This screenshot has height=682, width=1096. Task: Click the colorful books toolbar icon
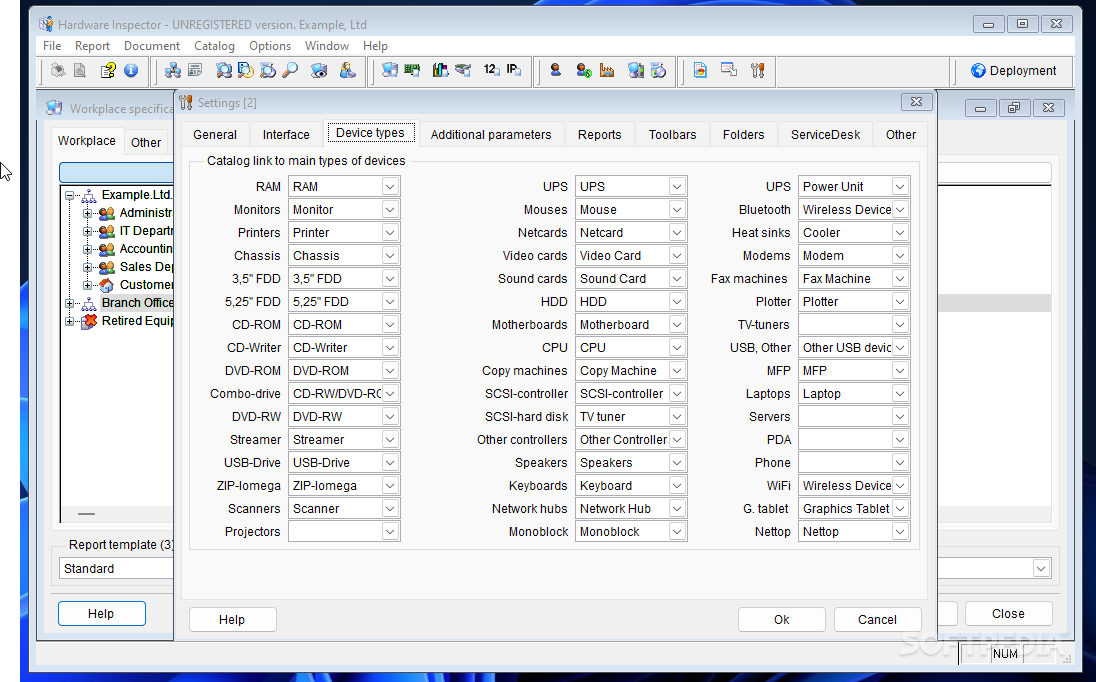(440, 71)
